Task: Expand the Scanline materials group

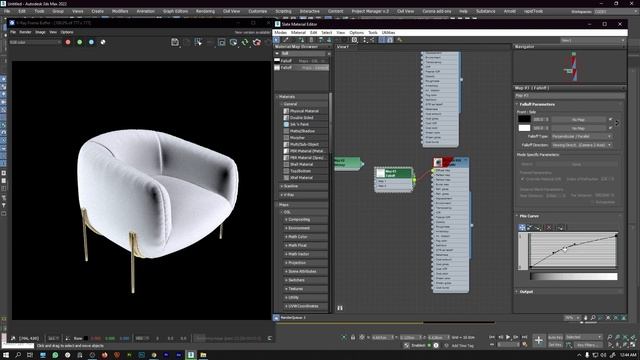Action: pos(282,186)
